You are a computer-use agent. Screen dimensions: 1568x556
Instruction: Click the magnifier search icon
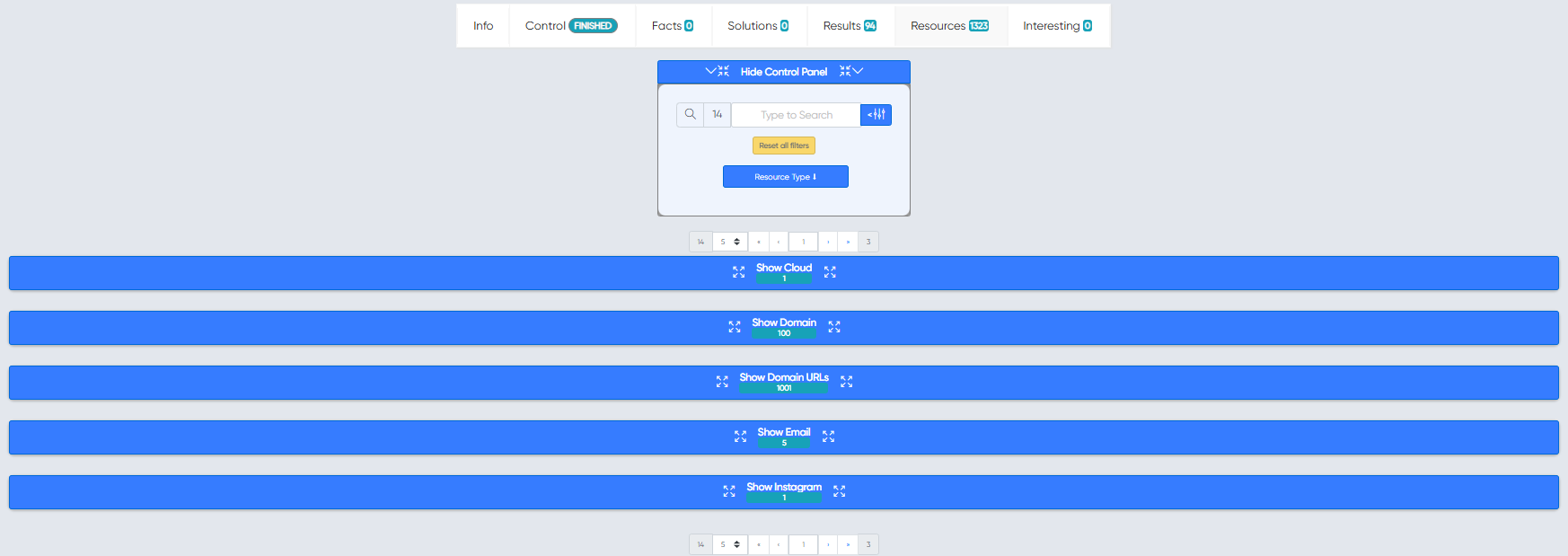pos(690,115)
